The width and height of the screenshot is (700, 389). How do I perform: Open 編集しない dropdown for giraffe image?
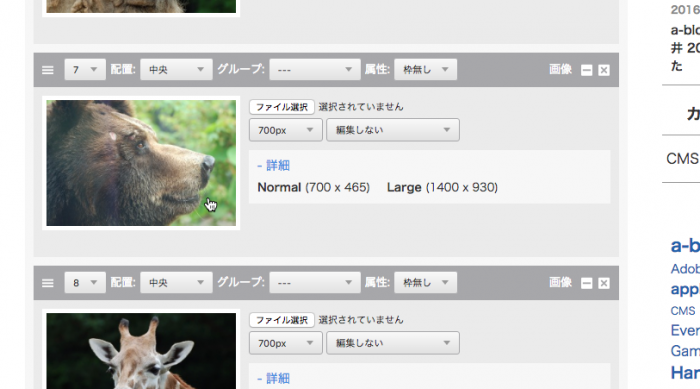[393, 343]
